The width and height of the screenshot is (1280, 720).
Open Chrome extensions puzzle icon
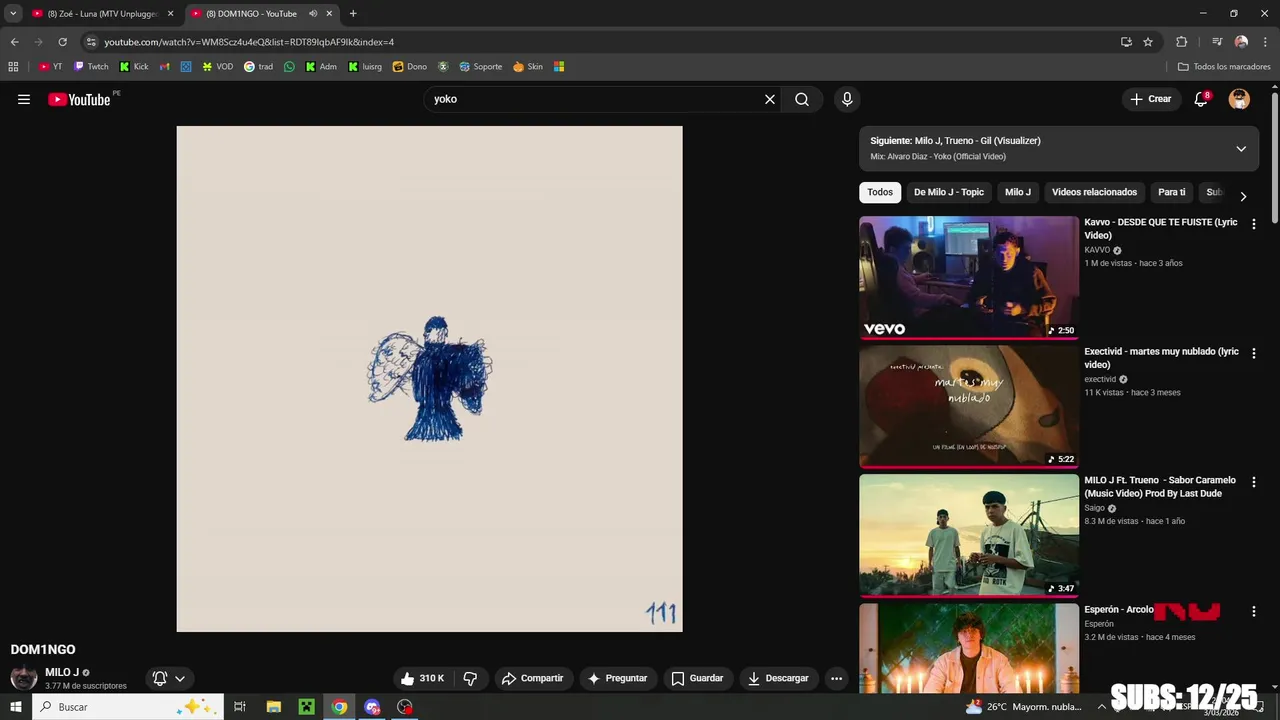[1181, 42]
